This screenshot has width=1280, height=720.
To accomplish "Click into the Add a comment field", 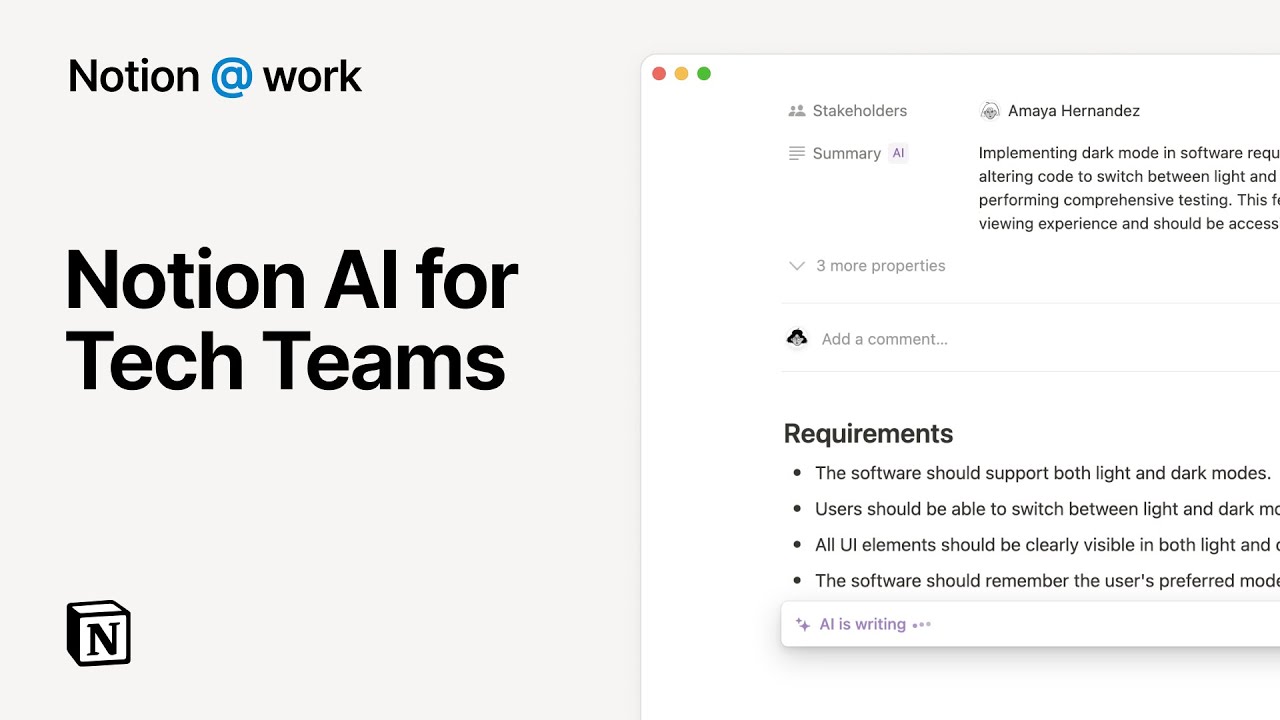I will coord(884,339).
